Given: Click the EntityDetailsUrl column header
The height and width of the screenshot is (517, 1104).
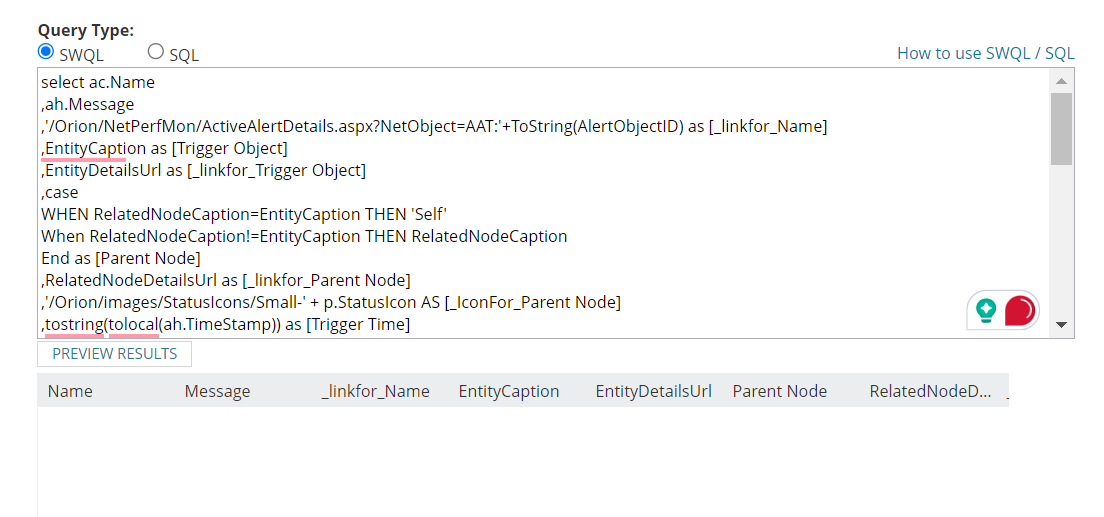Looking at the screenshot, I should (653, 391).
